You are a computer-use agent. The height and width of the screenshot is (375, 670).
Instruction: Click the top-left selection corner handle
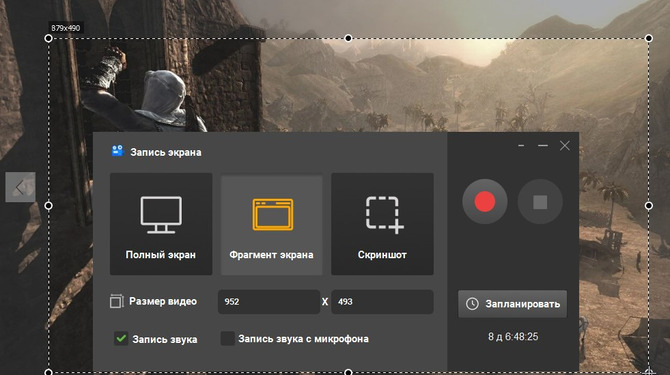[x=49, y=38]
